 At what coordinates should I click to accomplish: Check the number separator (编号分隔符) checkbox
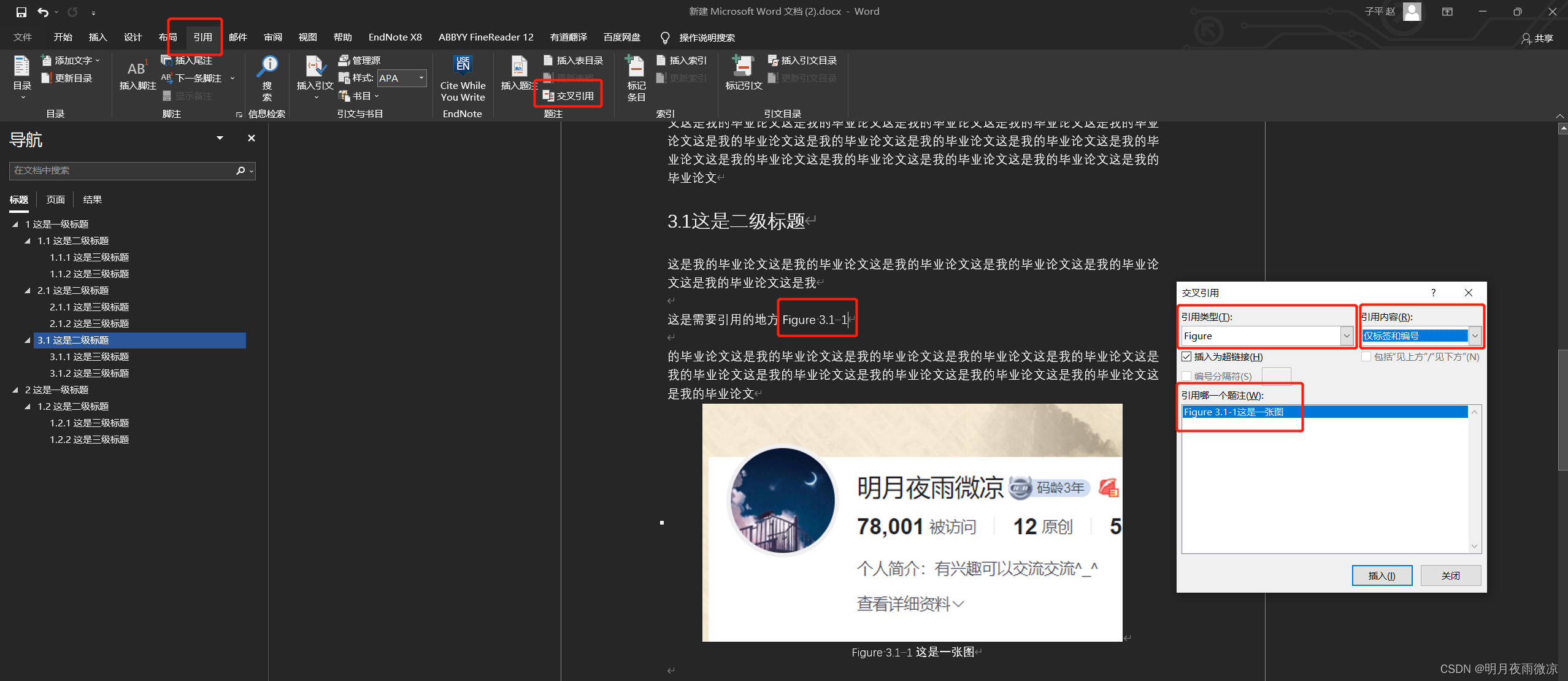(x=1187, y=376)
